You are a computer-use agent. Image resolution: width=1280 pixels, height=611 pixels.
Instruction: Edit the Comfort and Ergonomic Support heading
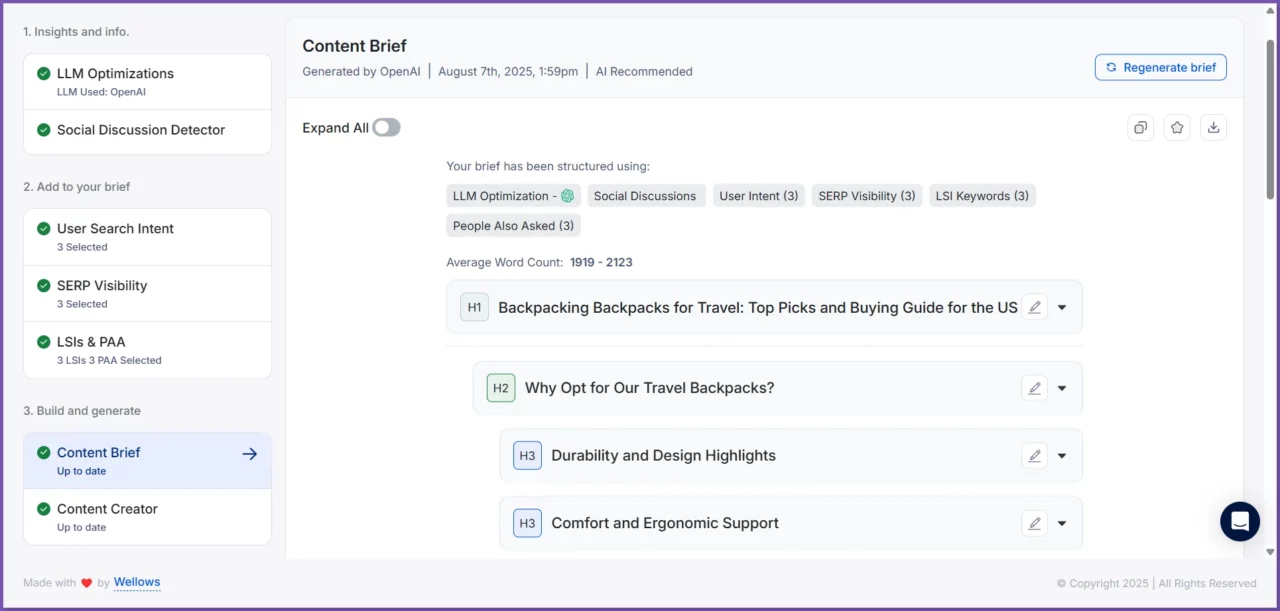[x=1035, y=523]
